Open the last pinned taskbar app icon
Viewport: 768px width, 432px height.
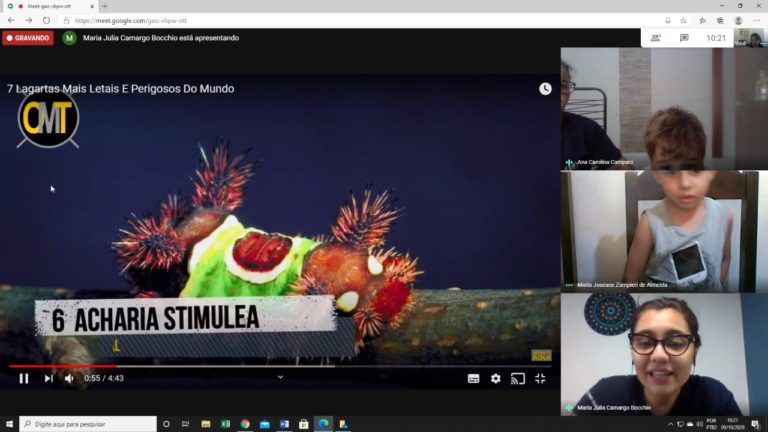tap(343, 424)
